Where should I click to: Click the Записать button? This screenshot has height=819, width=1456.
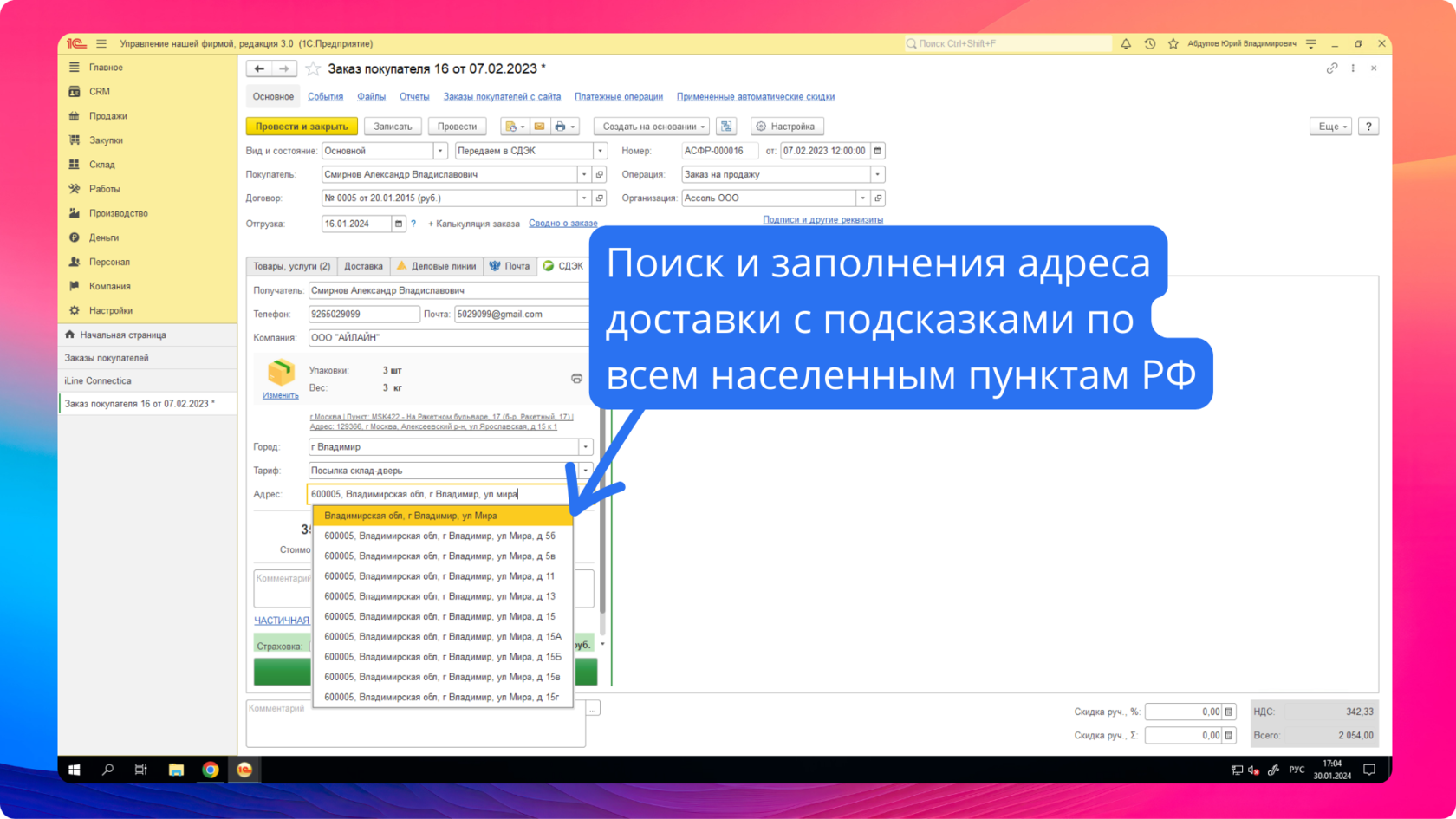pos(393,127)
